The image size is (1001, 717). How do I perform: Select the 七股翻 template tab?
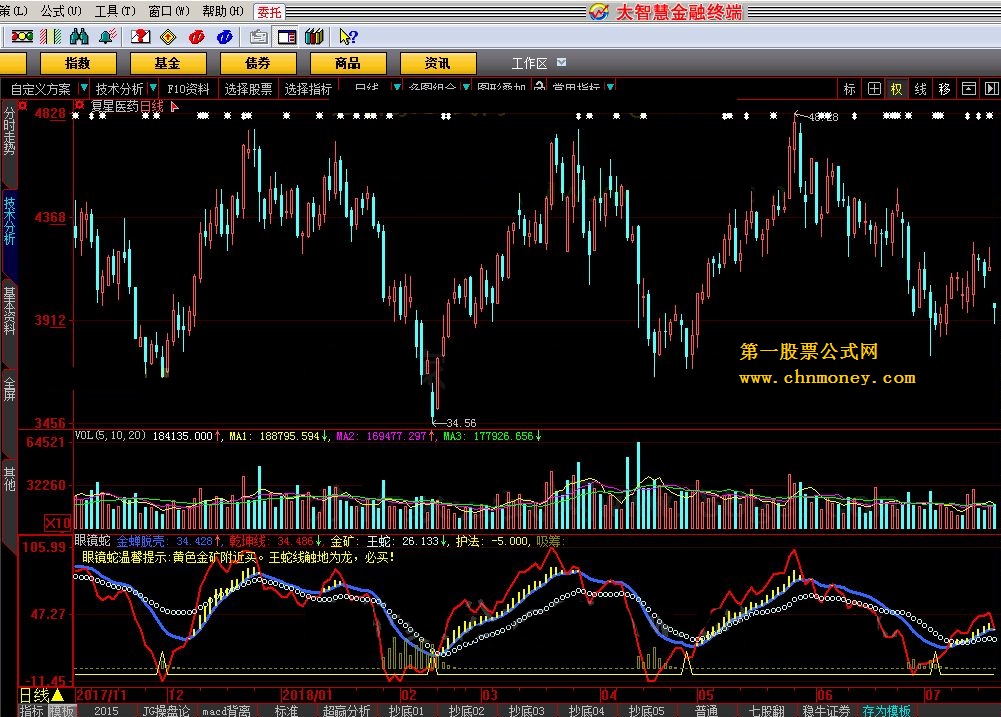pos(766,711)
